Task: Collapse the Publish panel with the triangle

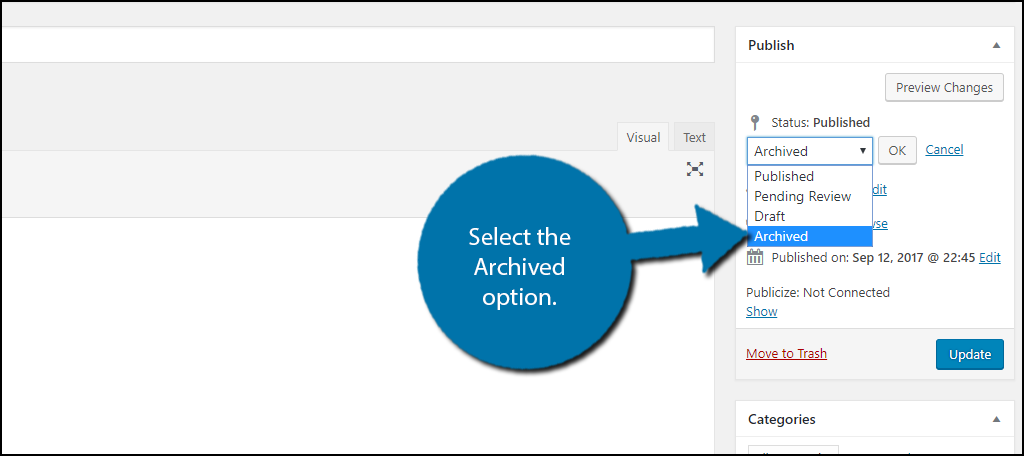Action: click(996, 46)
